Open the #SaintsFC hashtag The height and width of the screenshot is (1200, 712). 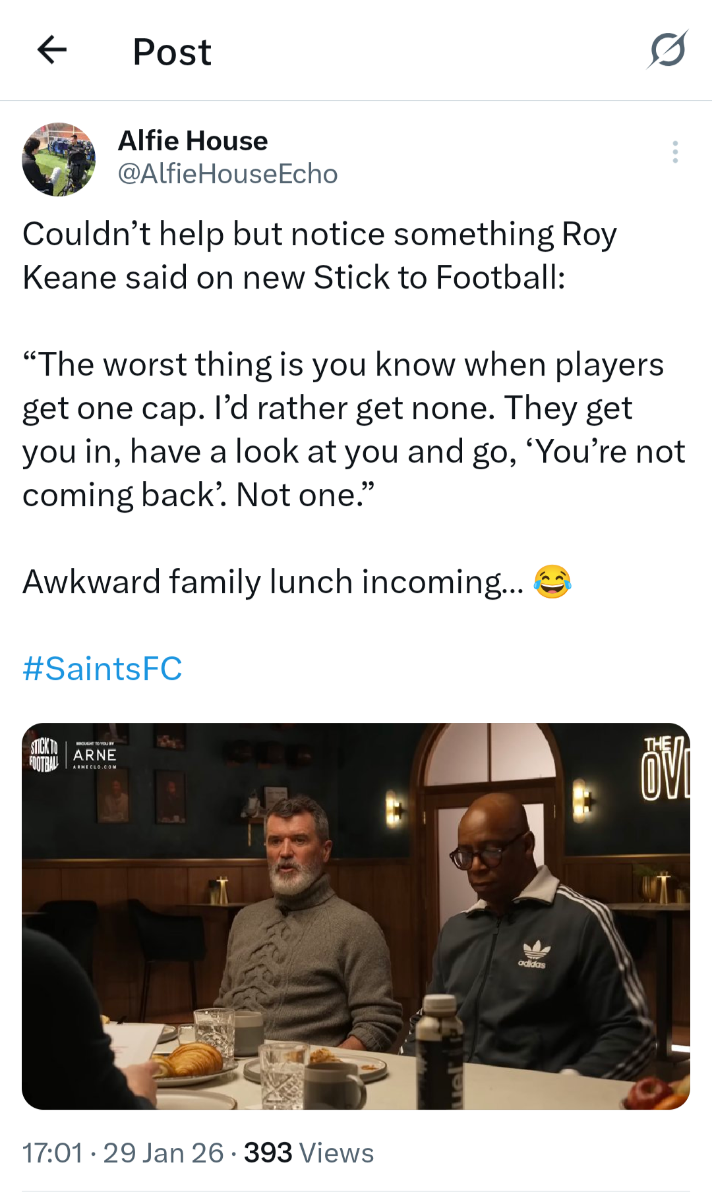[102, 668]
